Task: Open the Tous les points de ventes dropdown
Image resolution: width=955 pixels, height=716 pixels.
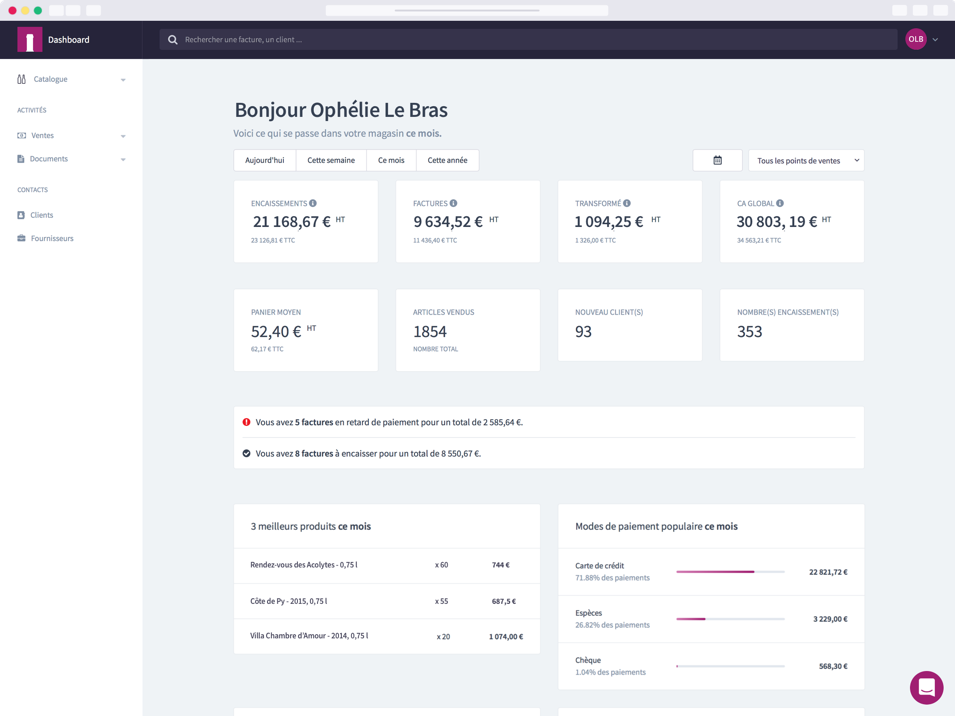Action: (806, 160)
